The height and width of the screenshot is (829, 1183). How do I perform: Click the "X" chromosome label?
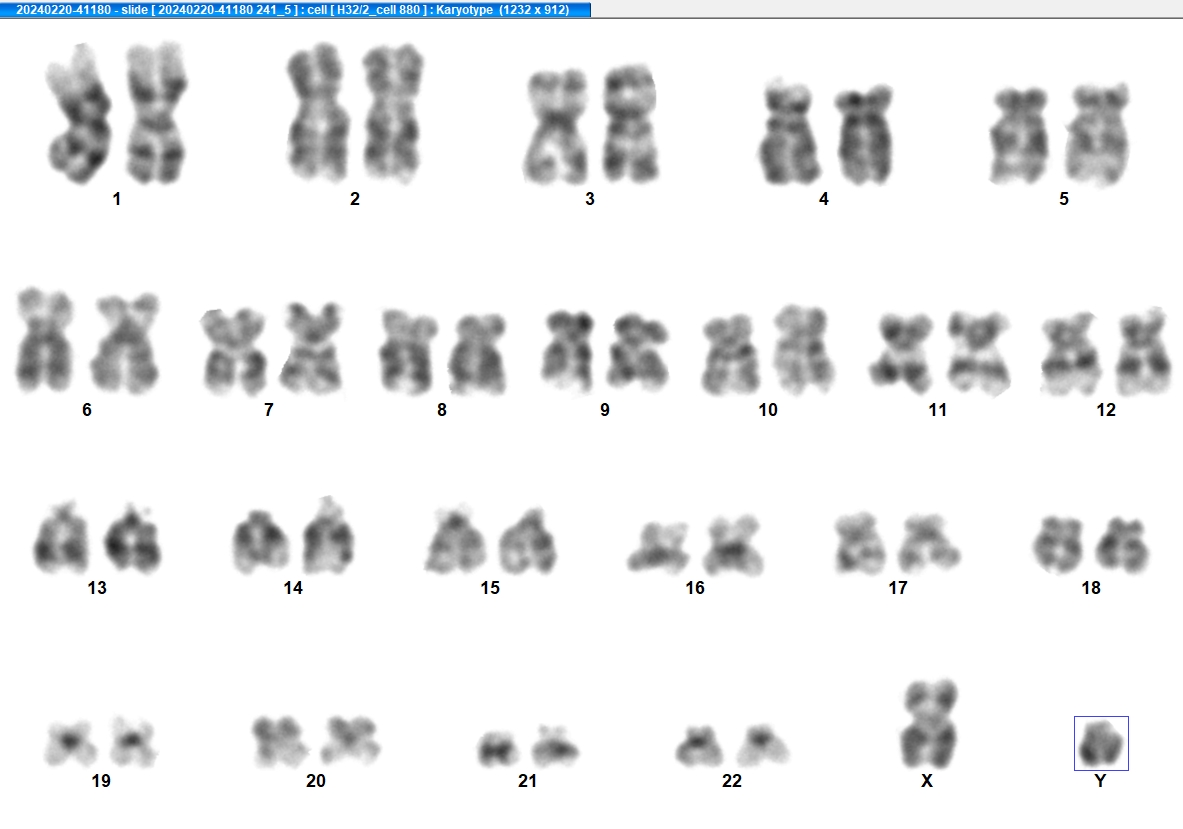point(927,781)
